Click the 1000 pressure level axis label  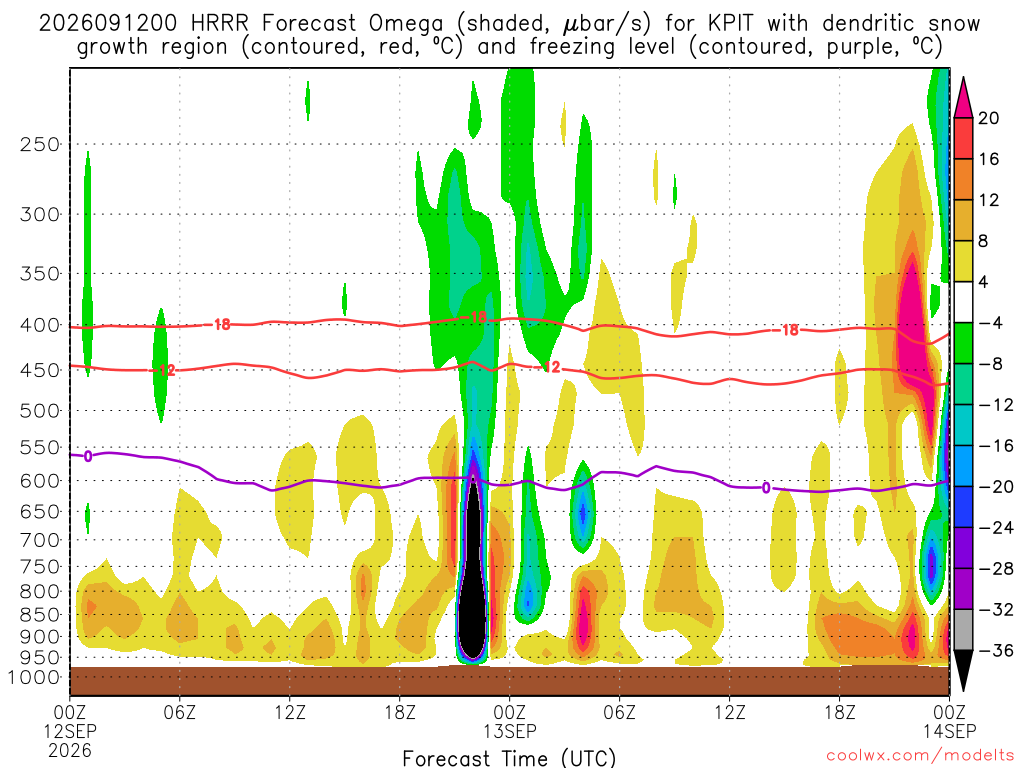coord(35,678)
